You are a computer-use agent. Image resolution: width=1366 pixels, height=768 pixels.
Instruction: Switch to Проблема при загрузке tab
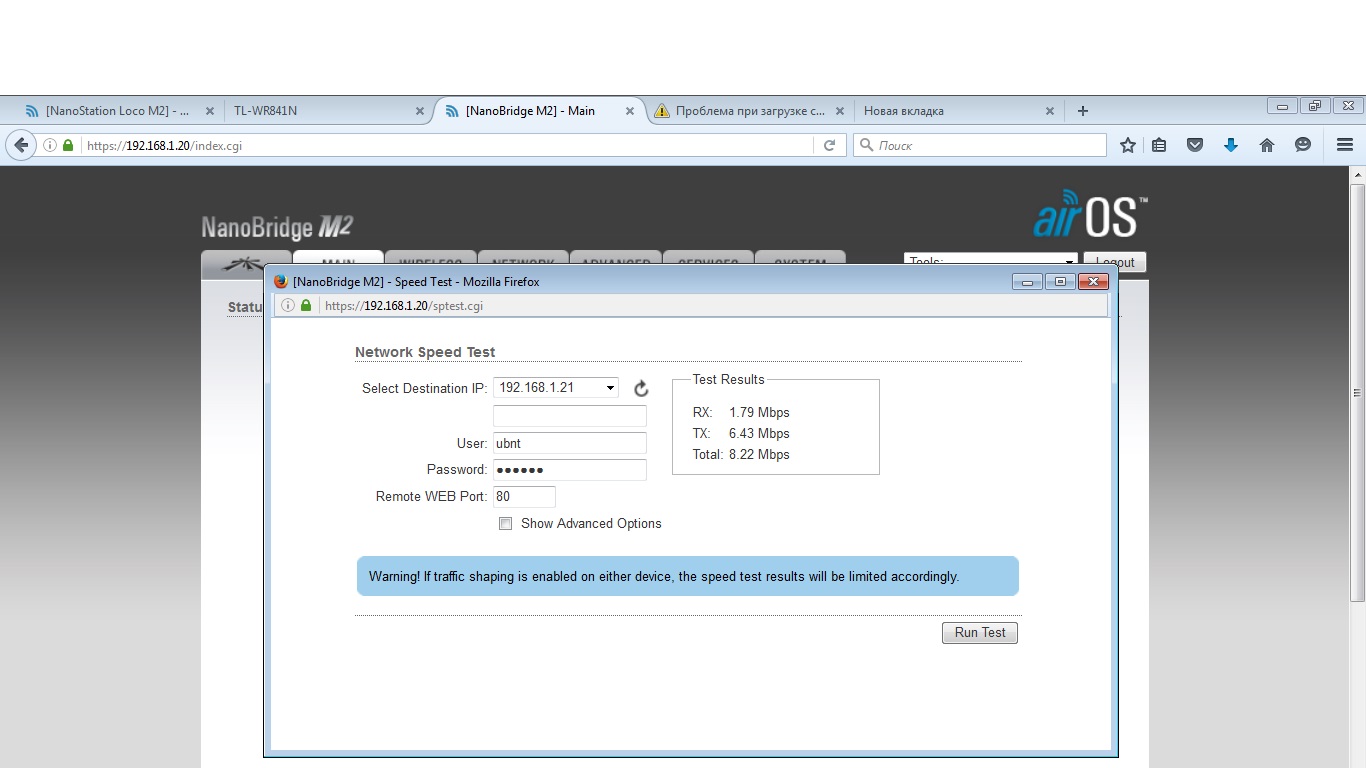[749, 111]
